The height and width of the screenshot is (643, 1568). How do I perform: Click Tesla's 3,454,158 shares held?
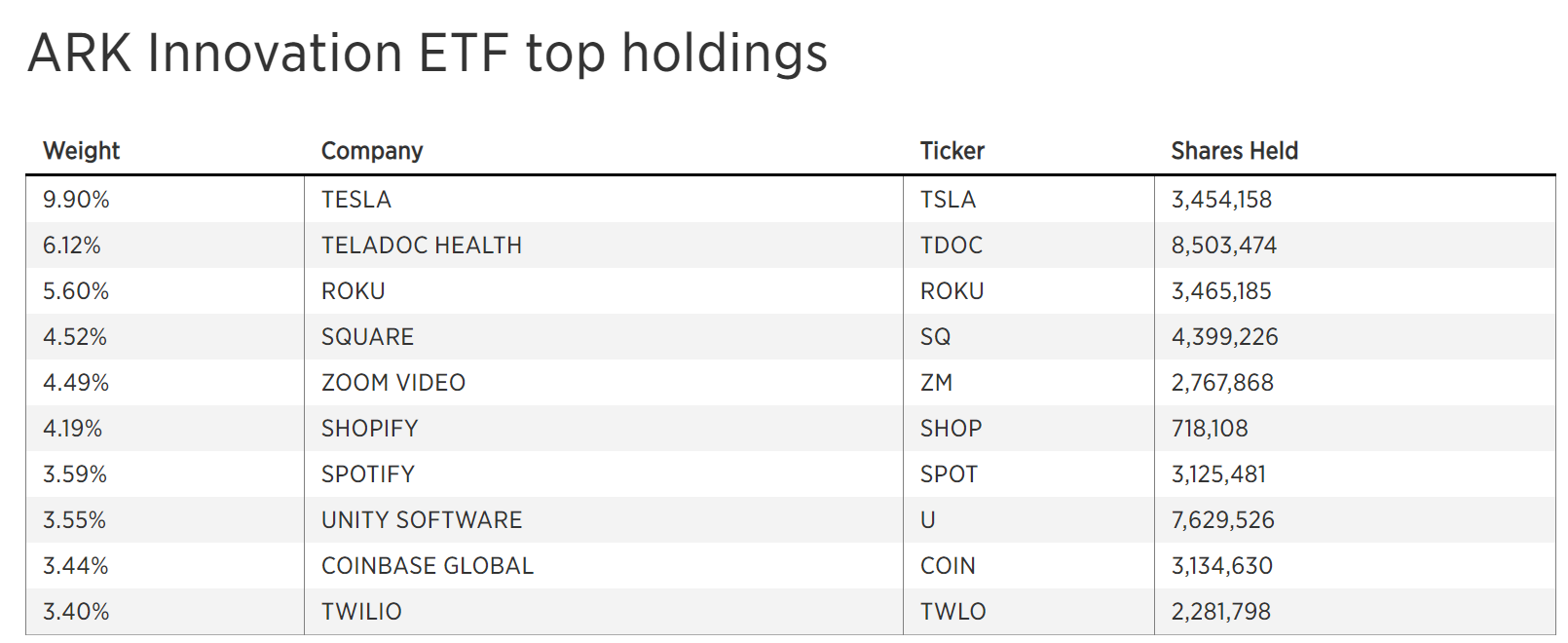tap(1221, 200)
